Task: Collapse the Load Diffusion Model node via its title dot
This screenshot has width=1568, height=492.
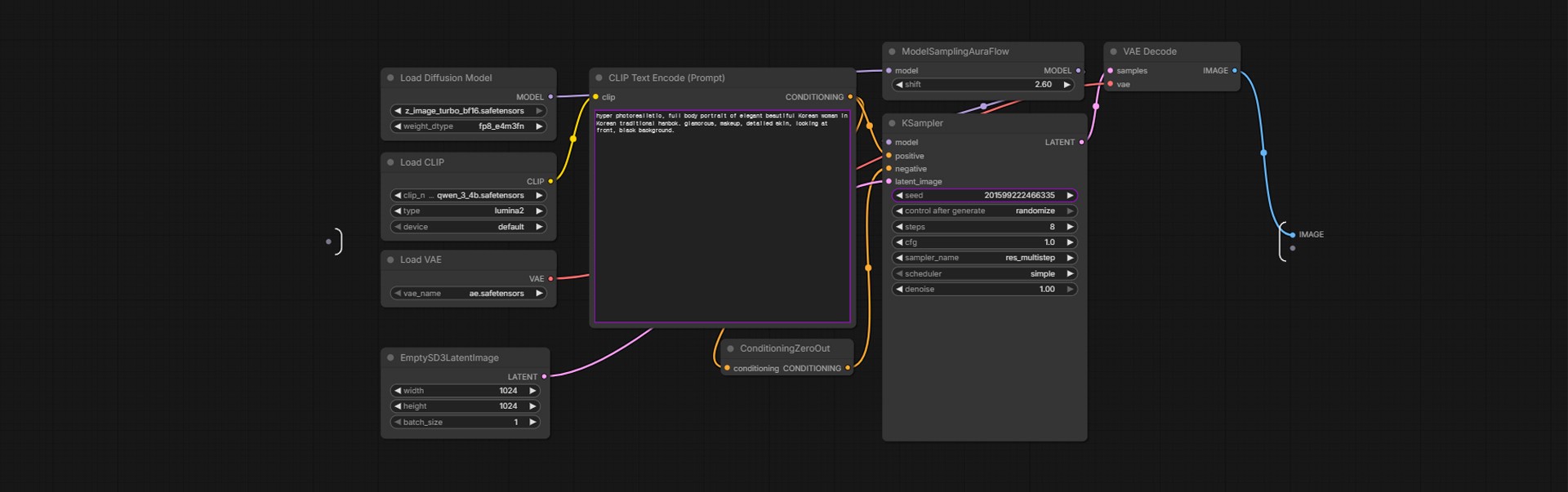Action: pos(390,78)
